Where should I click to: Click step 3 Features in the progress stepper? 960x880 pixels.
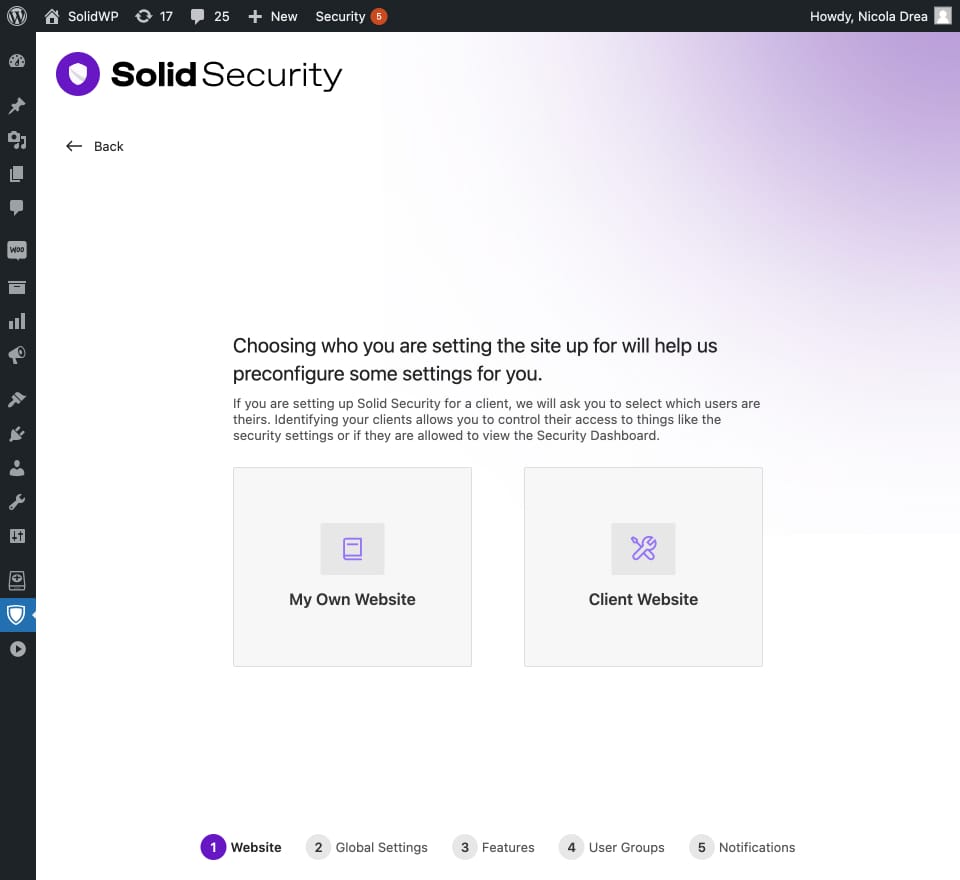click(x=494, y=847)
